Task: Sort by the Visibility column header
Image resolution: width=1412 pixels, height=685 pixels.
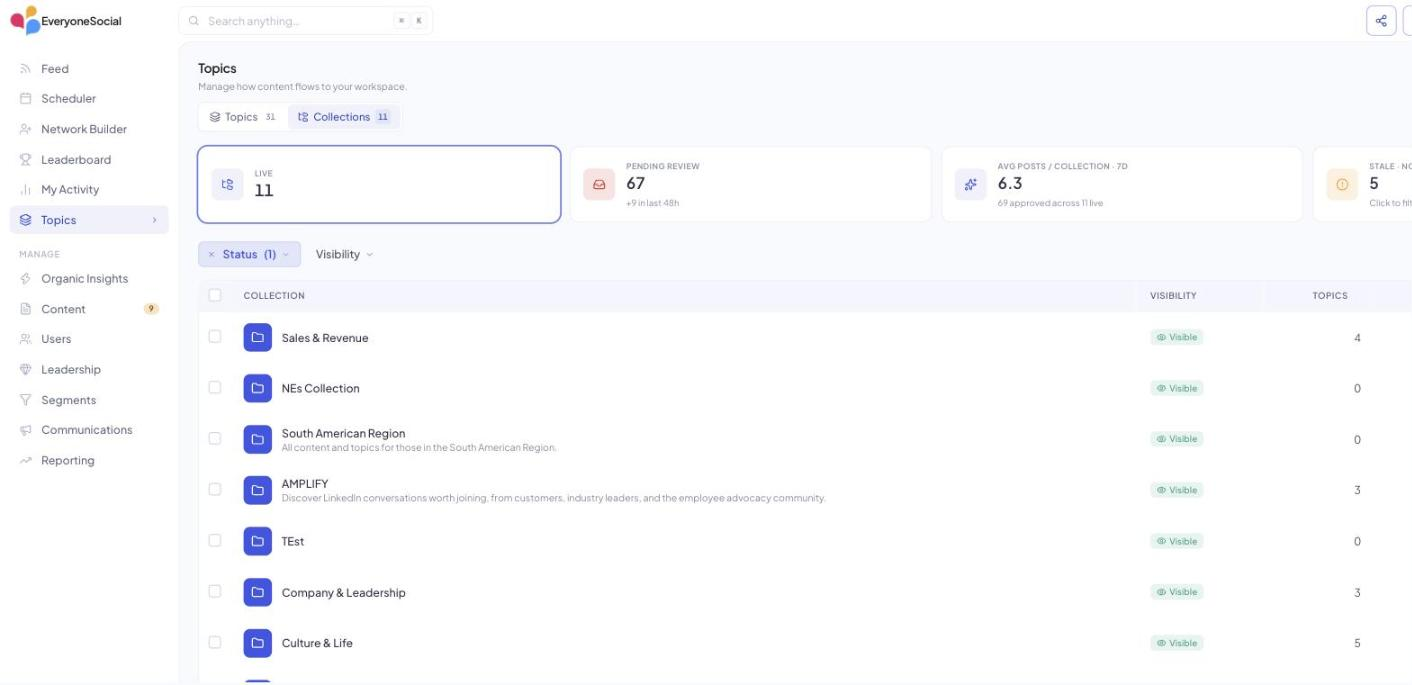Action: tap(1173, 296)
